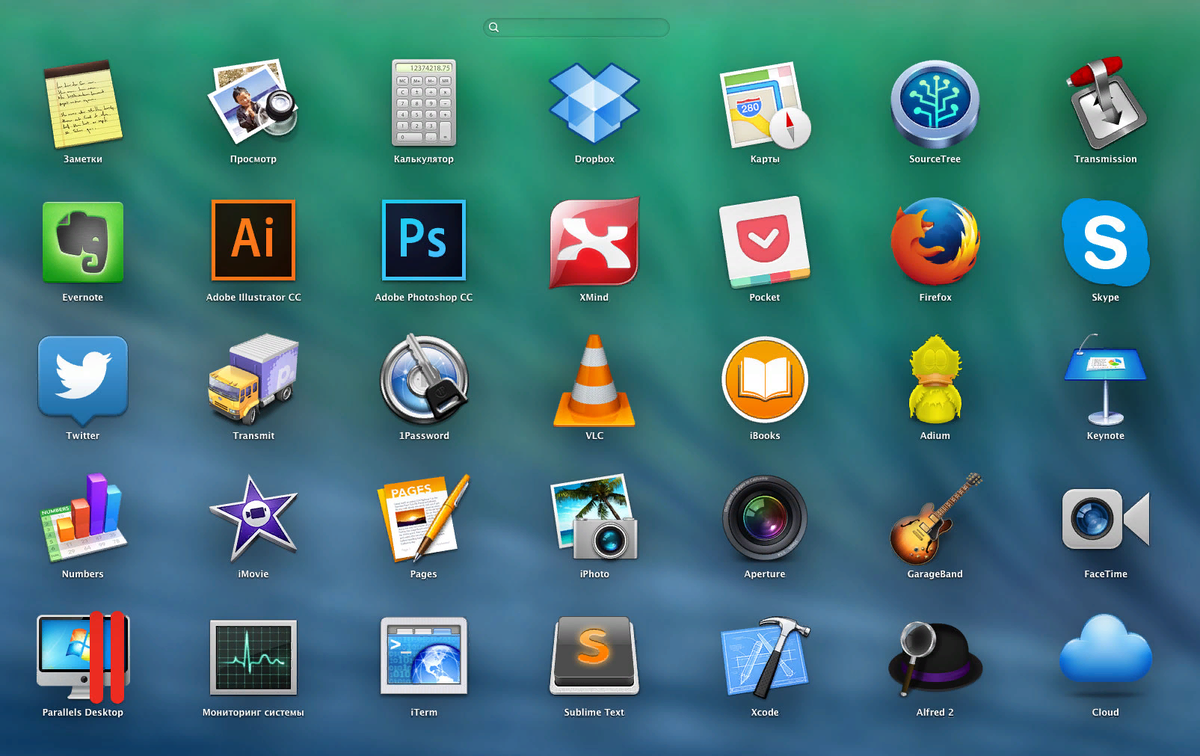
Task: Open Keynote
Action: pyautogui.click(x=1105, y=380)
